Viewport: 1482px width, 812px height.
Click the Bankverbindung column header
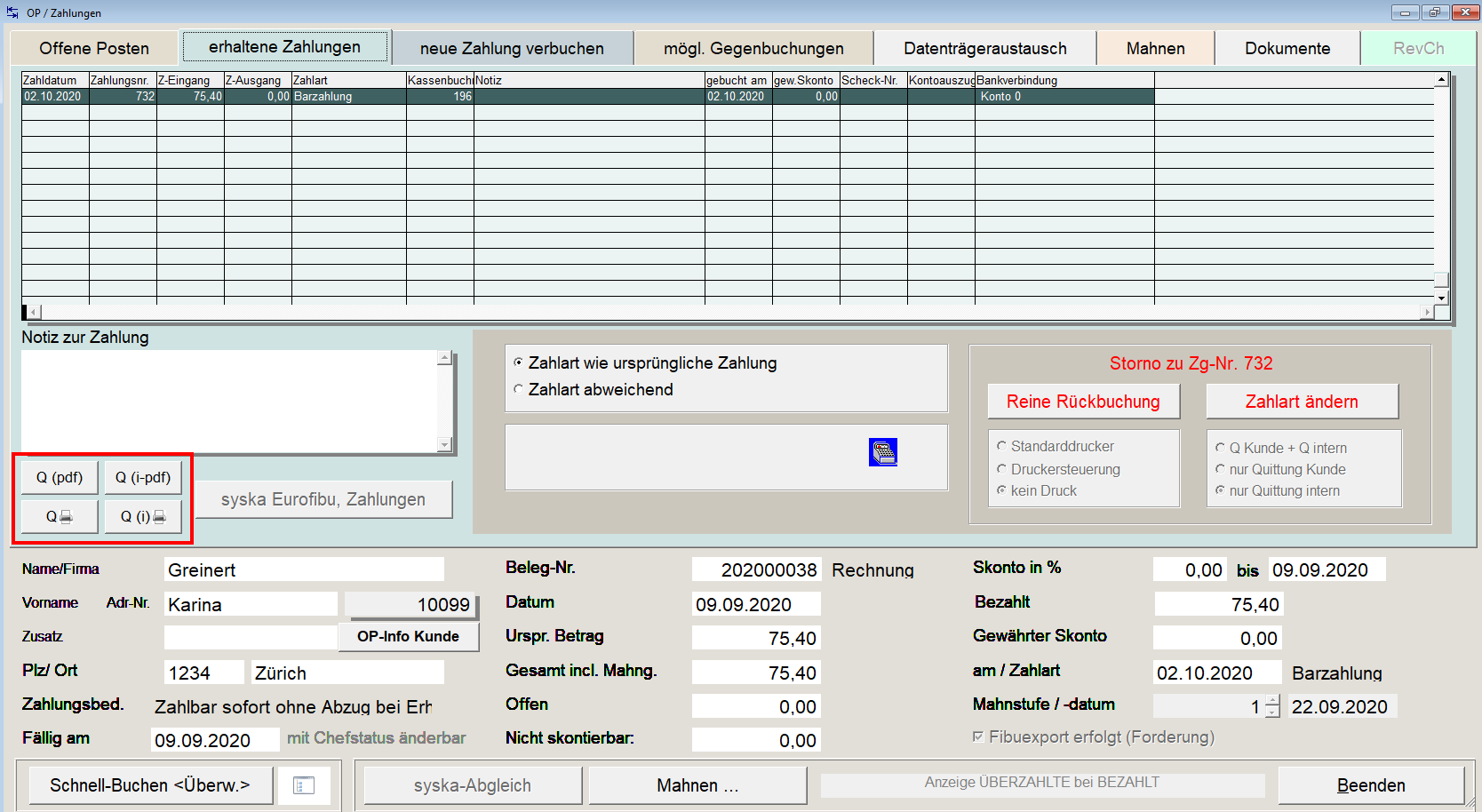[x=1064, y=80]
